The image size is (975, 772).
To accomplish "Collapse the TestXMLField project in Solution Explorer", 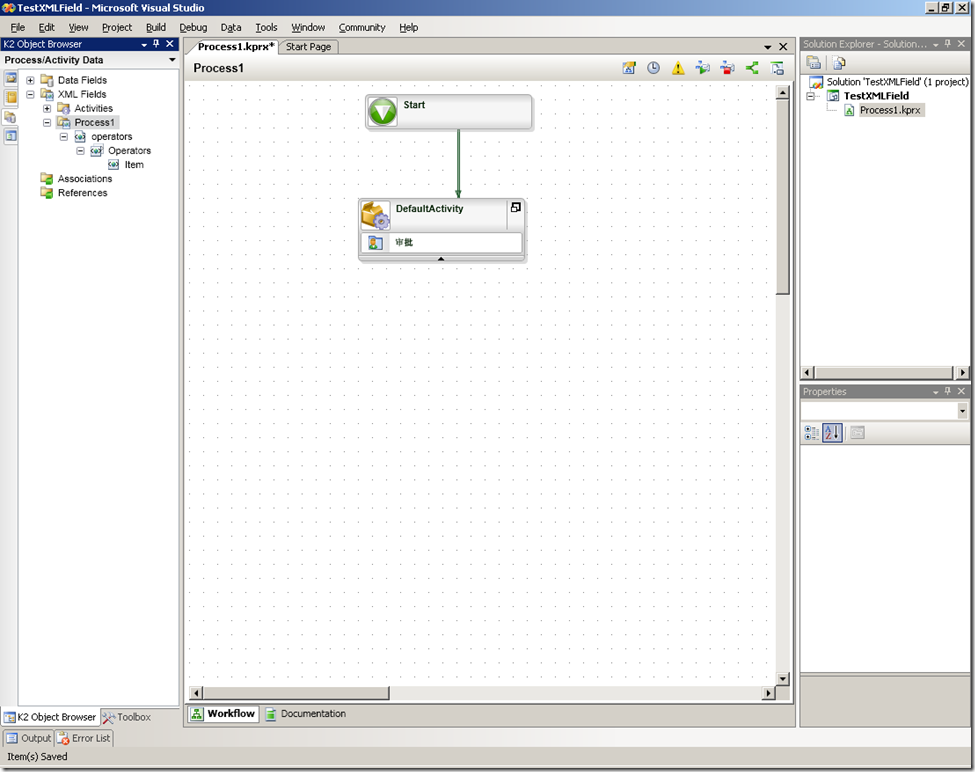I will (x=810, y=96).
